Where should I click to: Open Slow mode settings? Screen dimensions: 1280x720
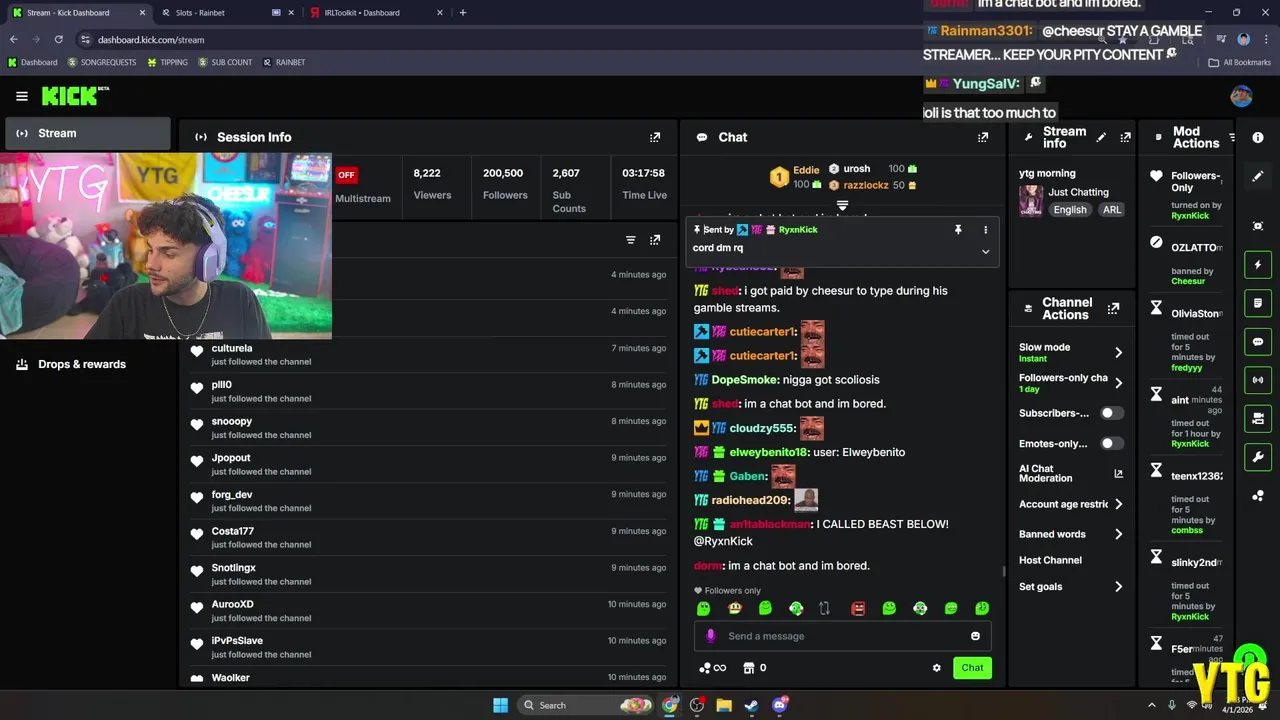[1071, 352]
